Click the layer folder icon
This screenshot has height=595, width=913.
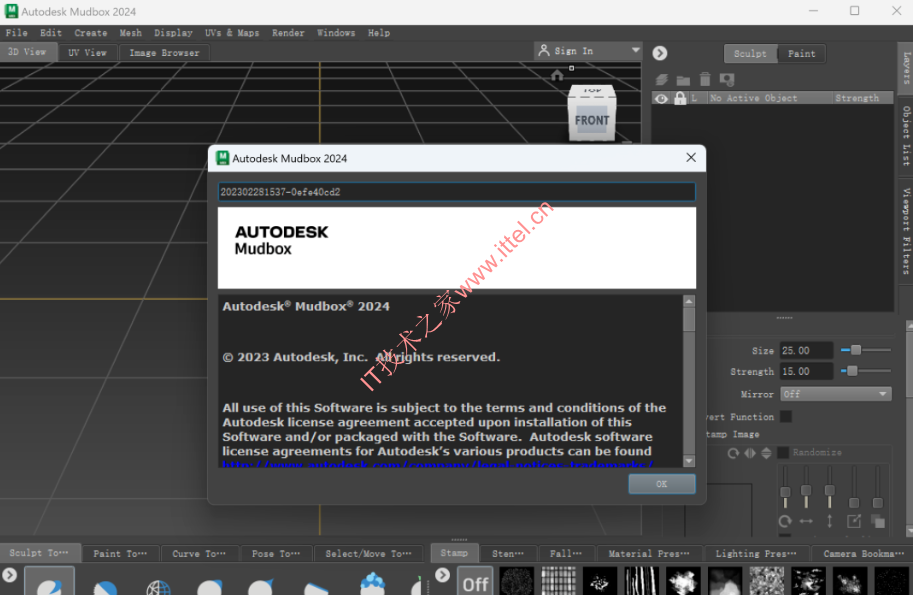point(683,80)
